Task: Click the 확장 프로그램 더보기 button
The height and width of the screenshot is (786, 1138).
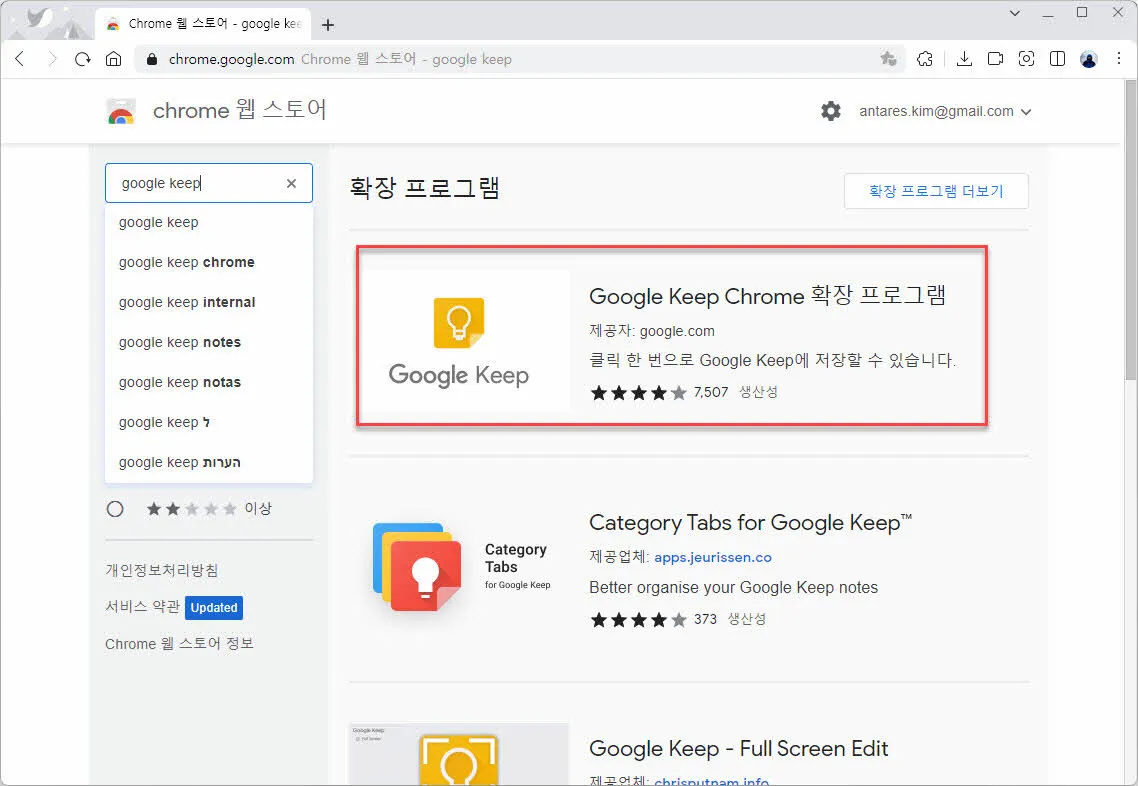Action: click(936, 191)
